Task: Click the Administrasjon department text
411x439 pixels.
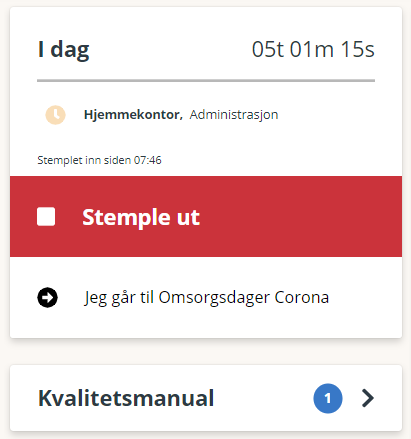Action: tap(234, 115)
